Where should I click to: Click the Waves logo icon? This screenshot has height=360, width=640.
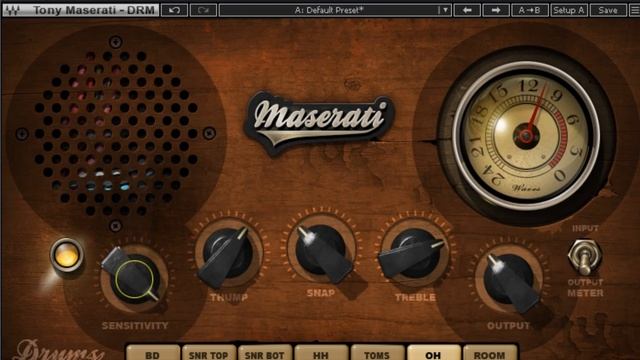tap(12, 10)
